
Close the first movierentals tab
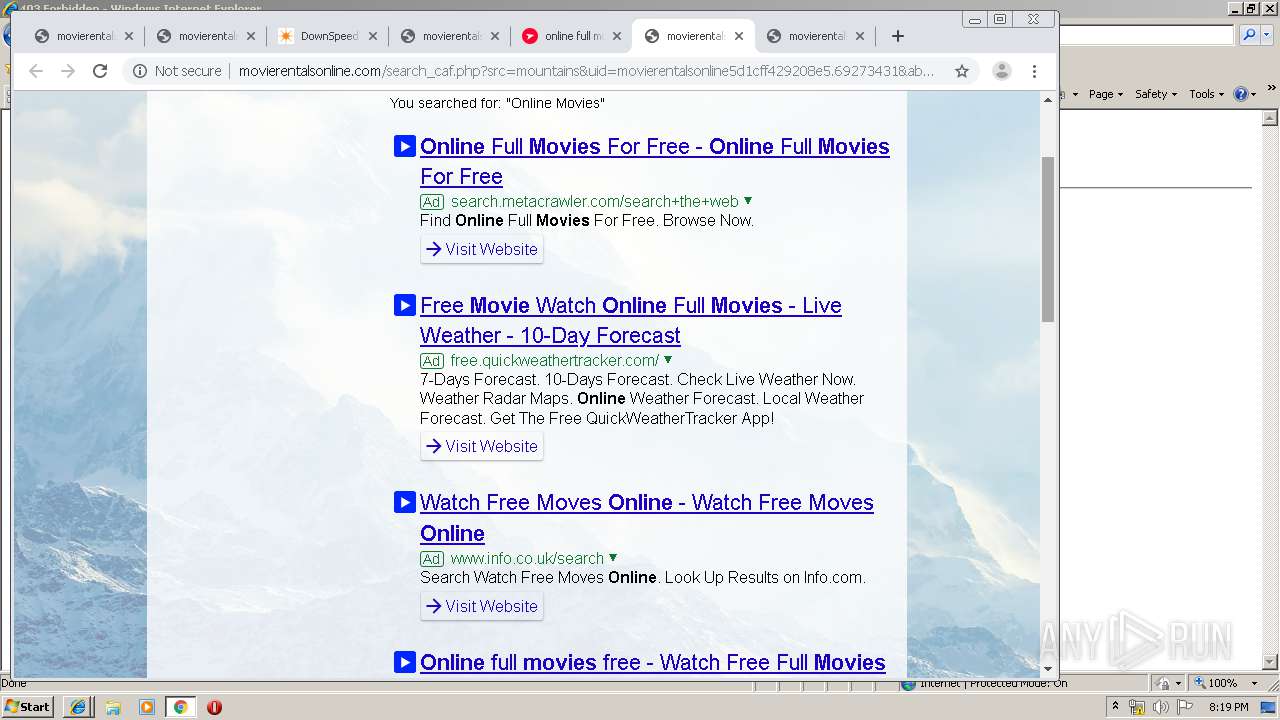[129, 36]
